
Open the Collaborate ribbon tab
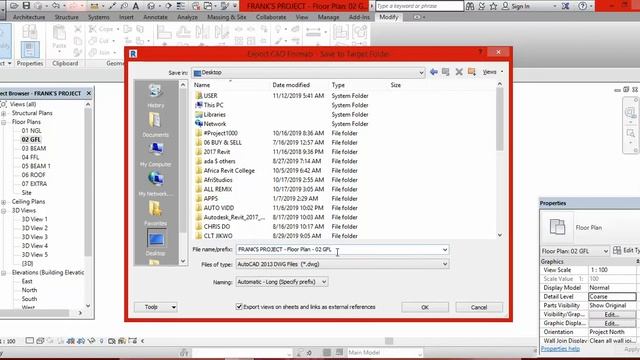[x=271, y=17]
